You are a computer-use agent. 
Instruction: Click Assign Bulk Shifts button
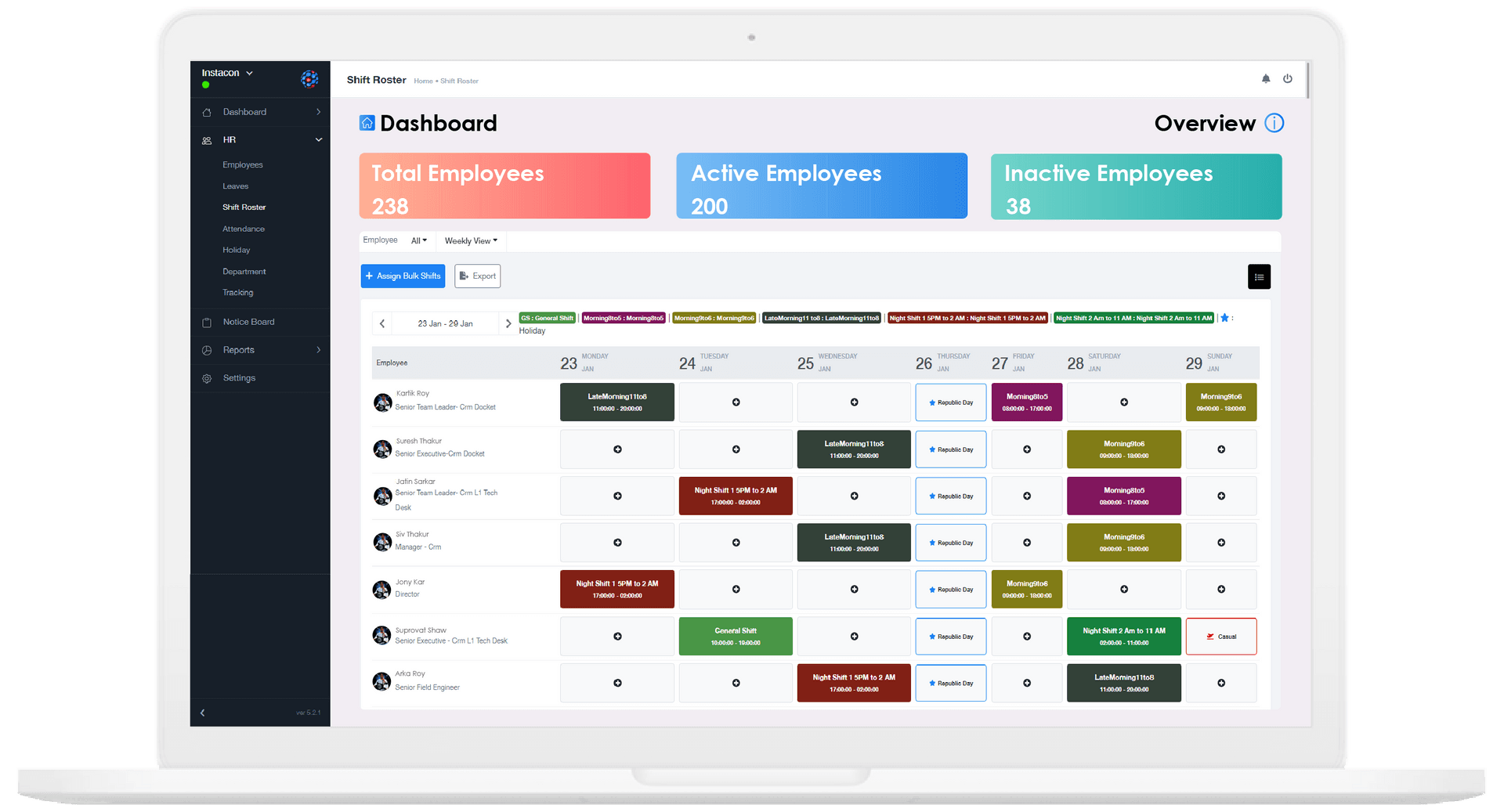(403, 276)
